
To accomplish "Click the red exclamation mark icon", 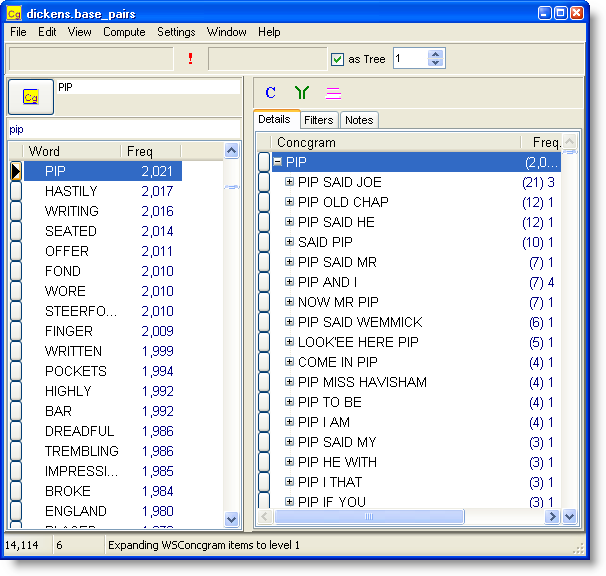I will pos(190,58).
